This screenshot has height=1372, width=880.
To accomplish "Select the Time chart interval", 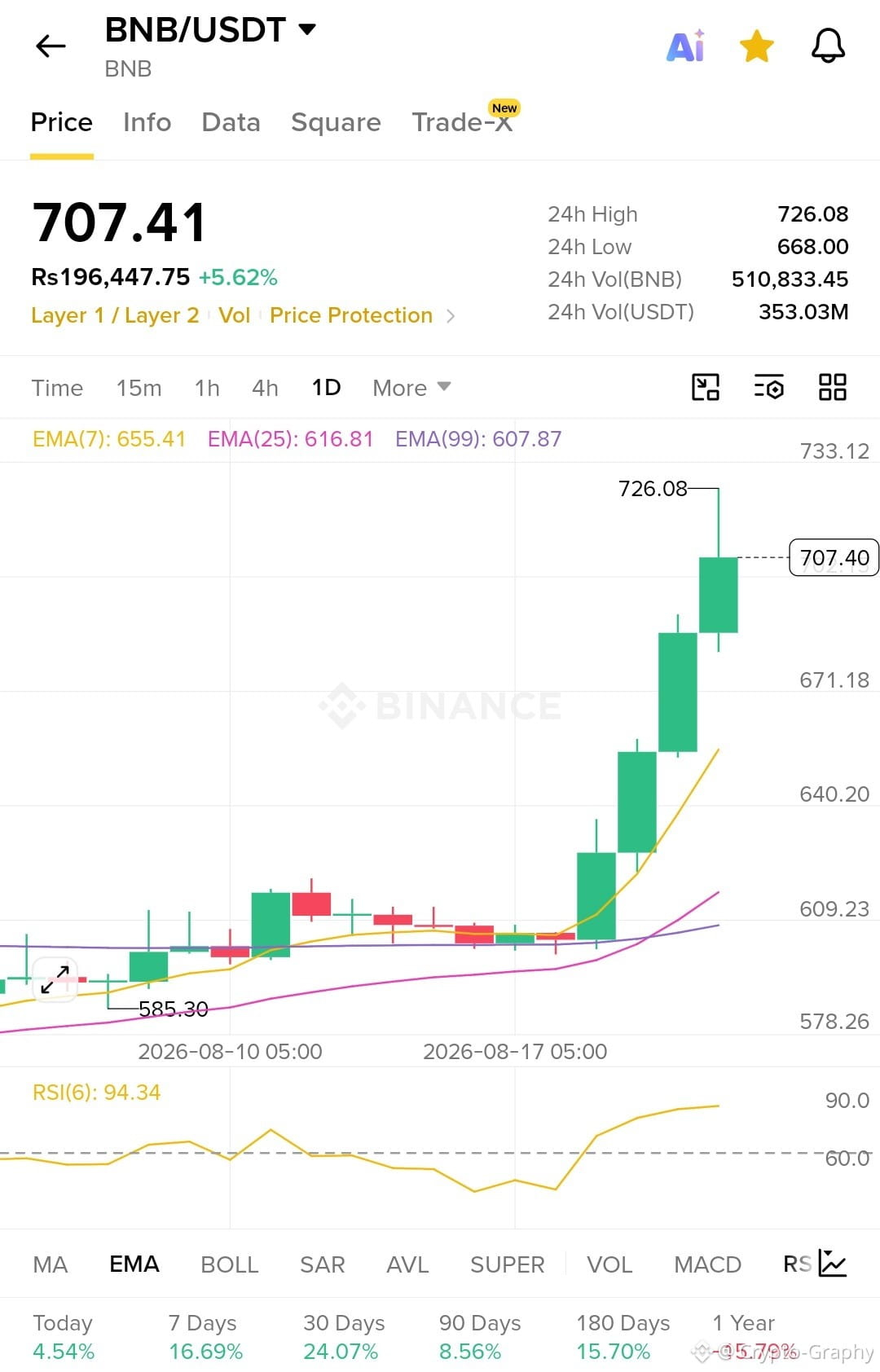I will click(x=57, y=388).
